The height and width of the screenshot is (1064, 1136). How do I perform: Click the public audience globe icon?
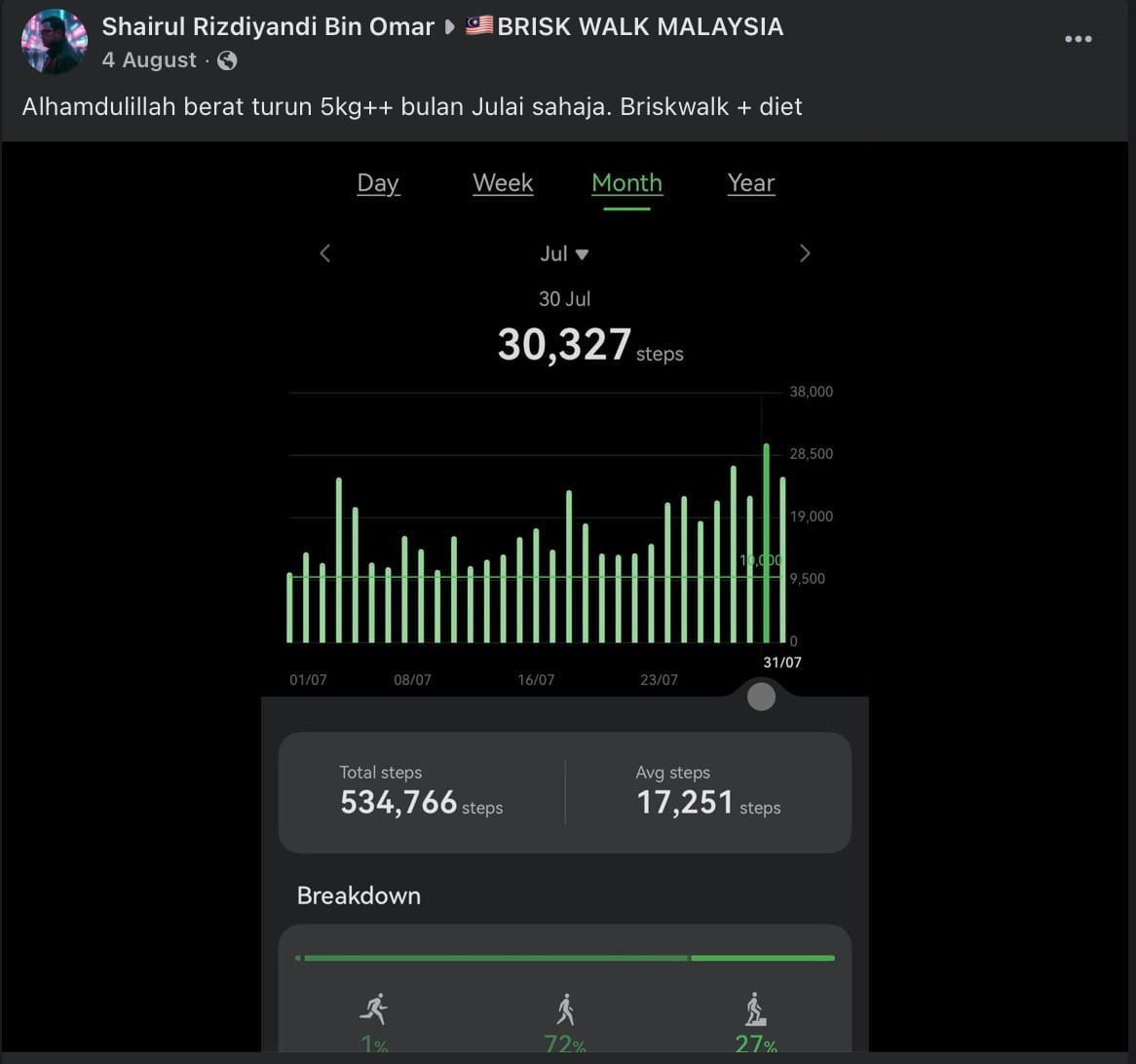(227, 60)
